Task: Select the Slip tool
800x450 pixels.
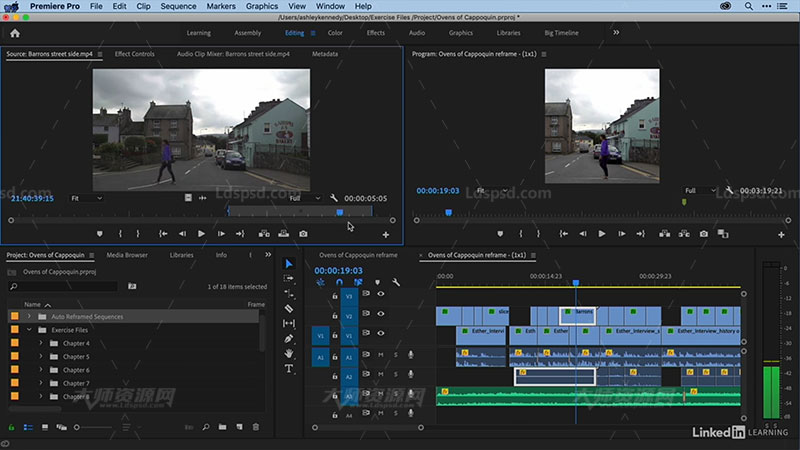Action: click(289, 323)
